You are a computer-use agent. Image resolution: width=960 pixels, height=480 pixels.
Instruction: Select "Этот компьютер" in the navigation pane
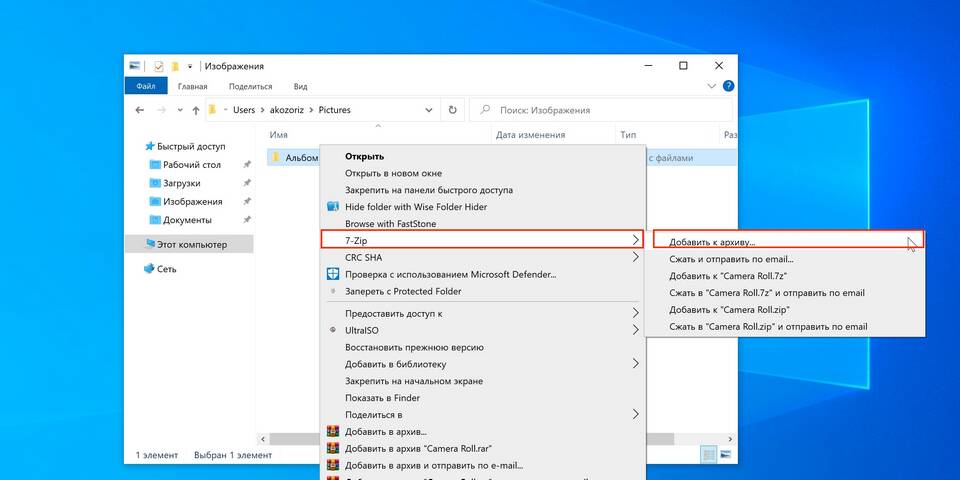[x=192, y=244]
